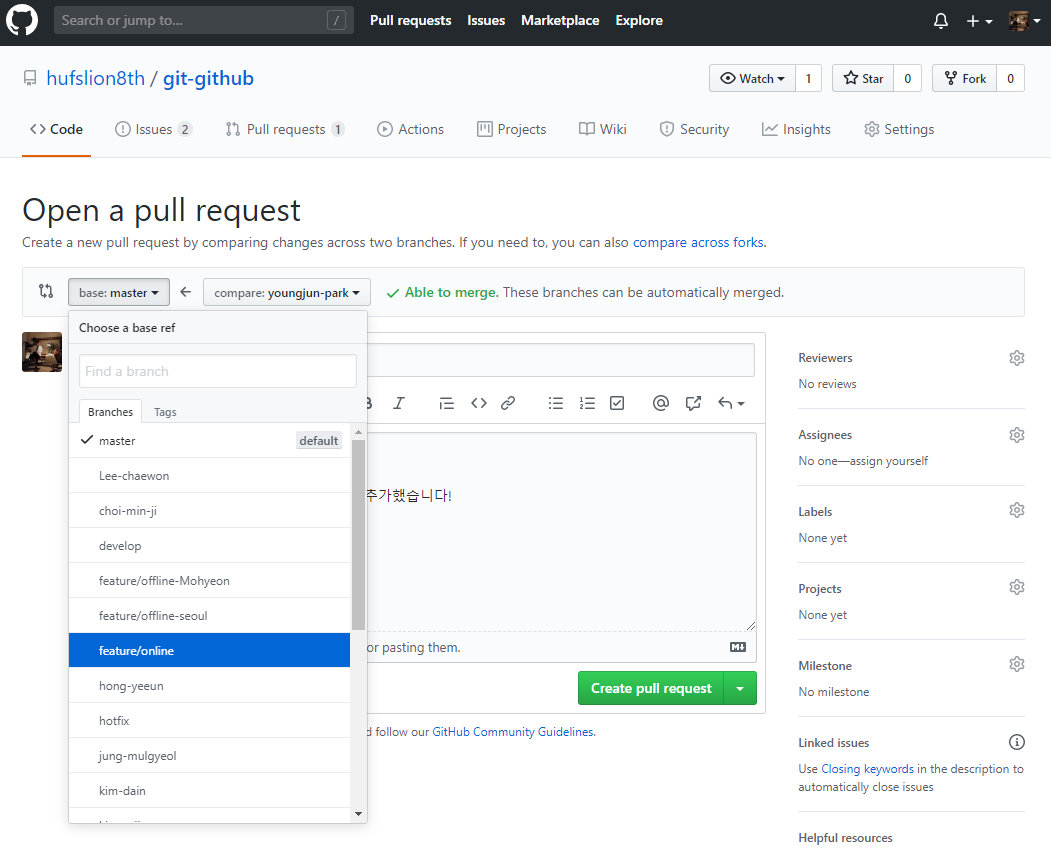
Task: Insert code with the code icon
Action: coord(479,403)
